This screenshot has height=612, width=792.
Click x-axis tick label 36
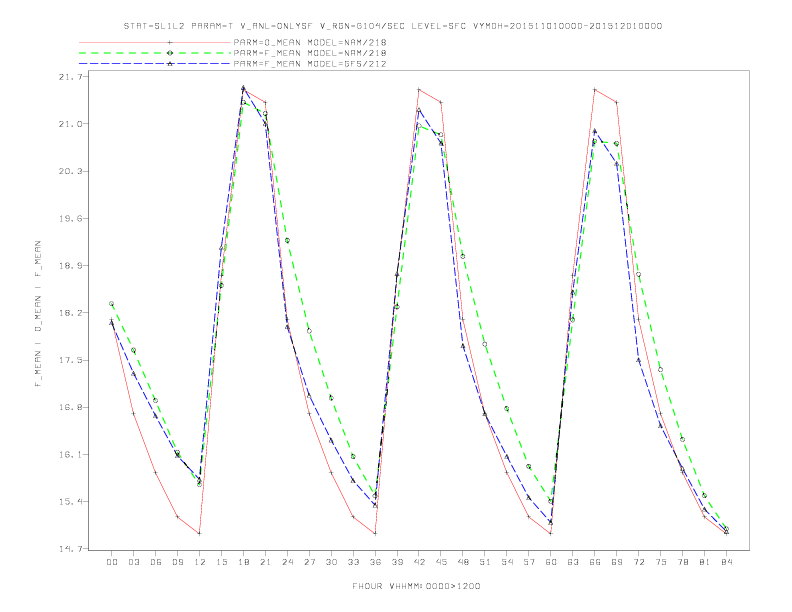(375, 562)
